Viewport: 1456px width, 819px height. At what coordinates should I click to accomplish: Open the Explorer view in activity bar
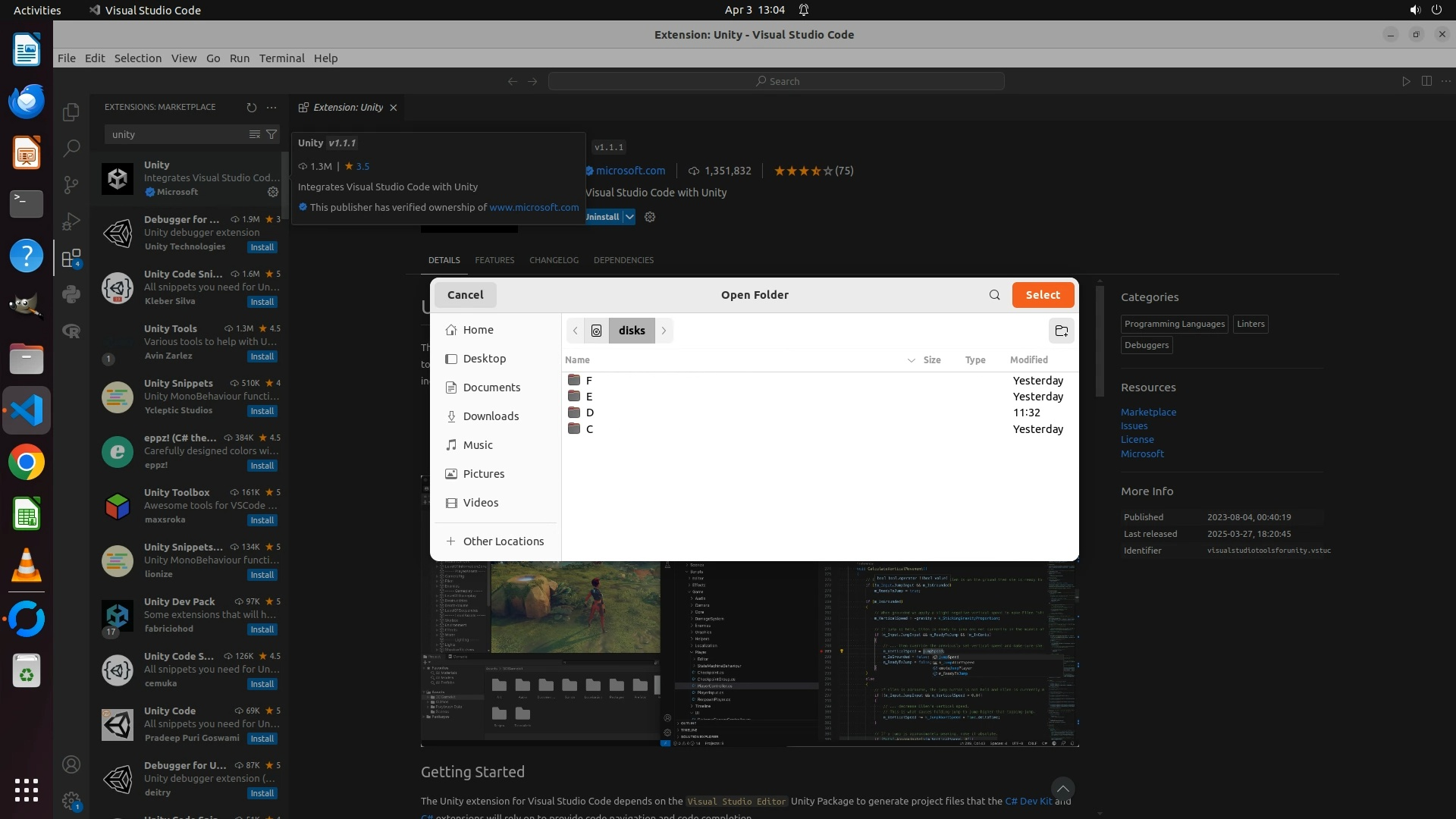point(71,112)
